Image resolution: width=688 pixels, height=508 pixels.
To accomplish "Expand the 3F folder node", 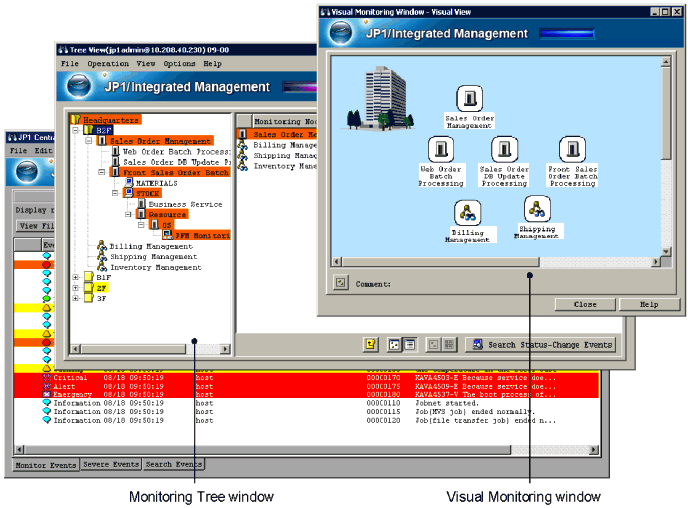I will (x=76, y=298).
